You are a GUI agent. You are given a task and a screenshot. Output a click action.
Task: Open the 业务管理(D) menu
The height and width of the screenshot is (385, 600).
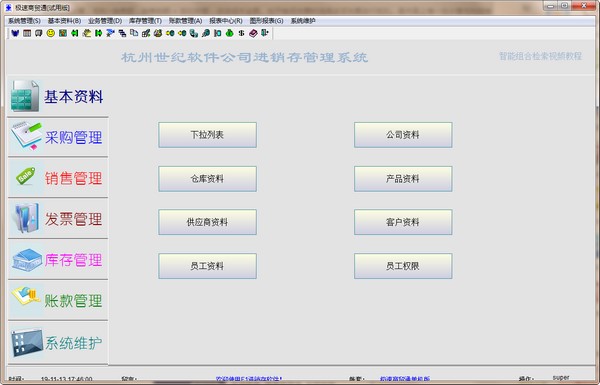[x=105, y=21]
